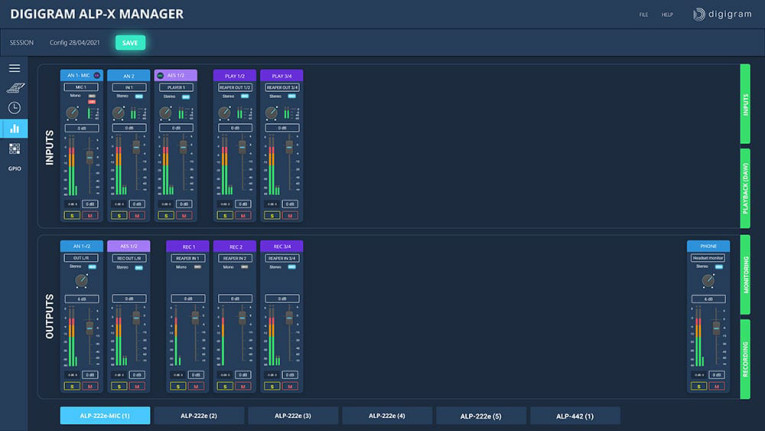
Task: Solo the AN 2 input
Action: pyautogui.click(x=119, y=215)
